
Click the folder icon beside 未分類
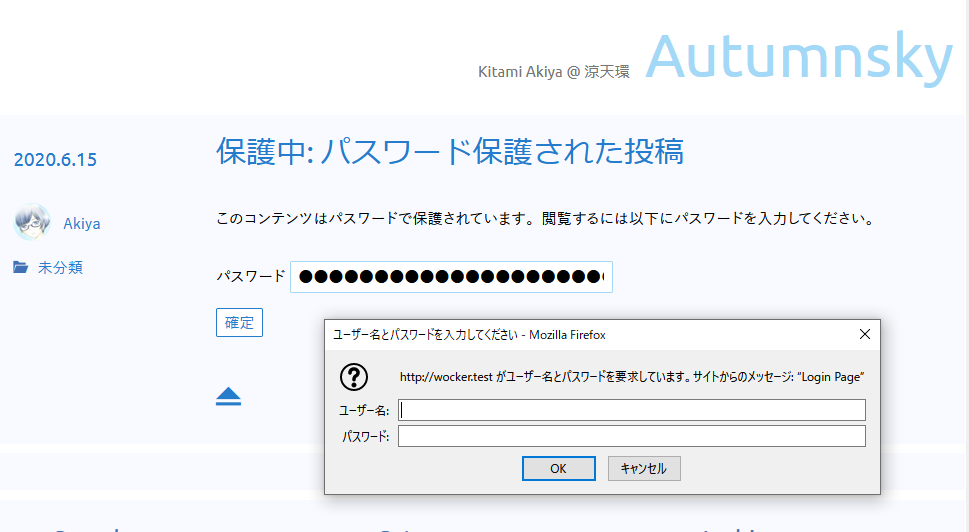pyautogui.click(x=20, y=268)
